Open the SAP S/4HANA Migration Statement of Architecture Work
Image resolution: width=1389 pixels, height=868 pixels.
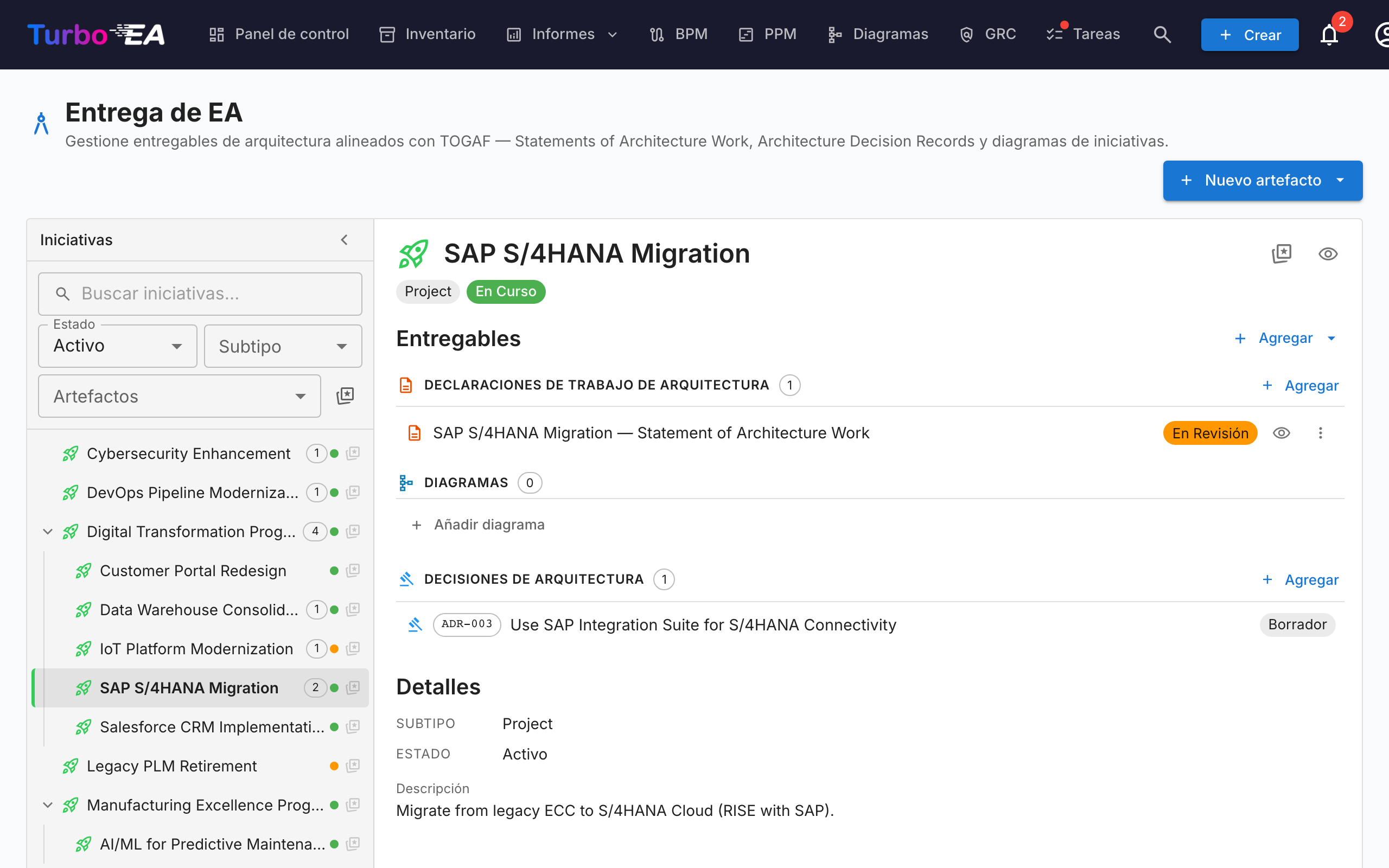click(651, 433)
